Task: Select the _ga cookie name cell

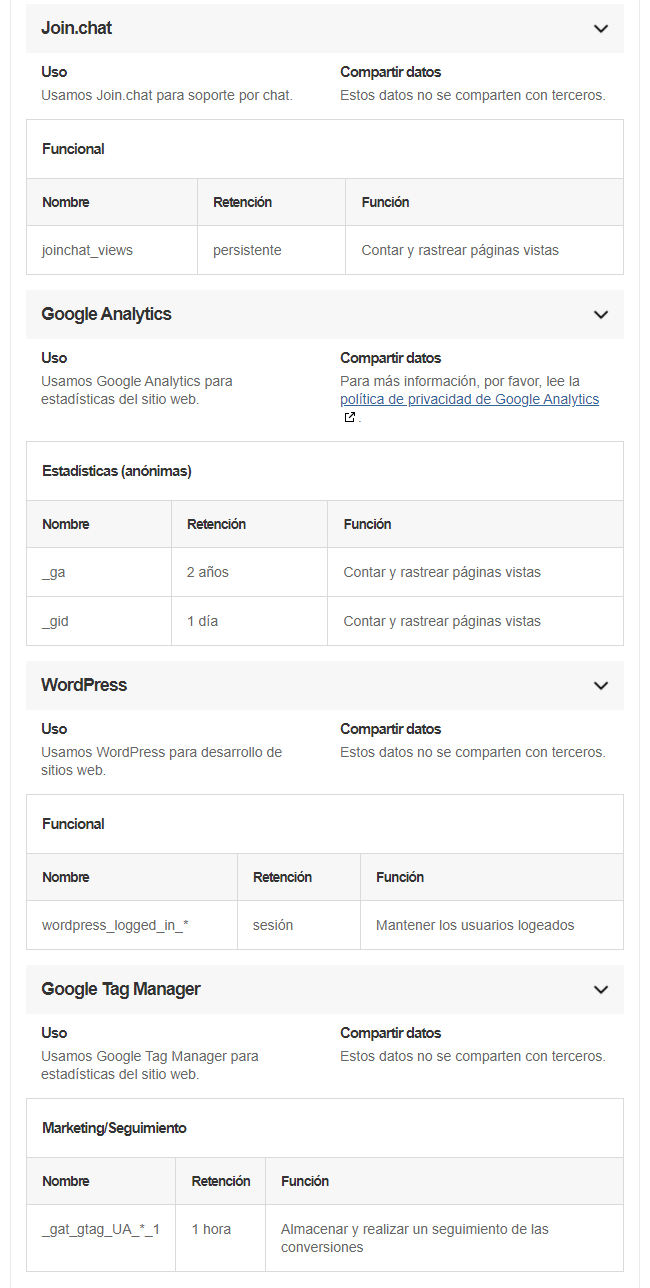Action: click(99, 572)
